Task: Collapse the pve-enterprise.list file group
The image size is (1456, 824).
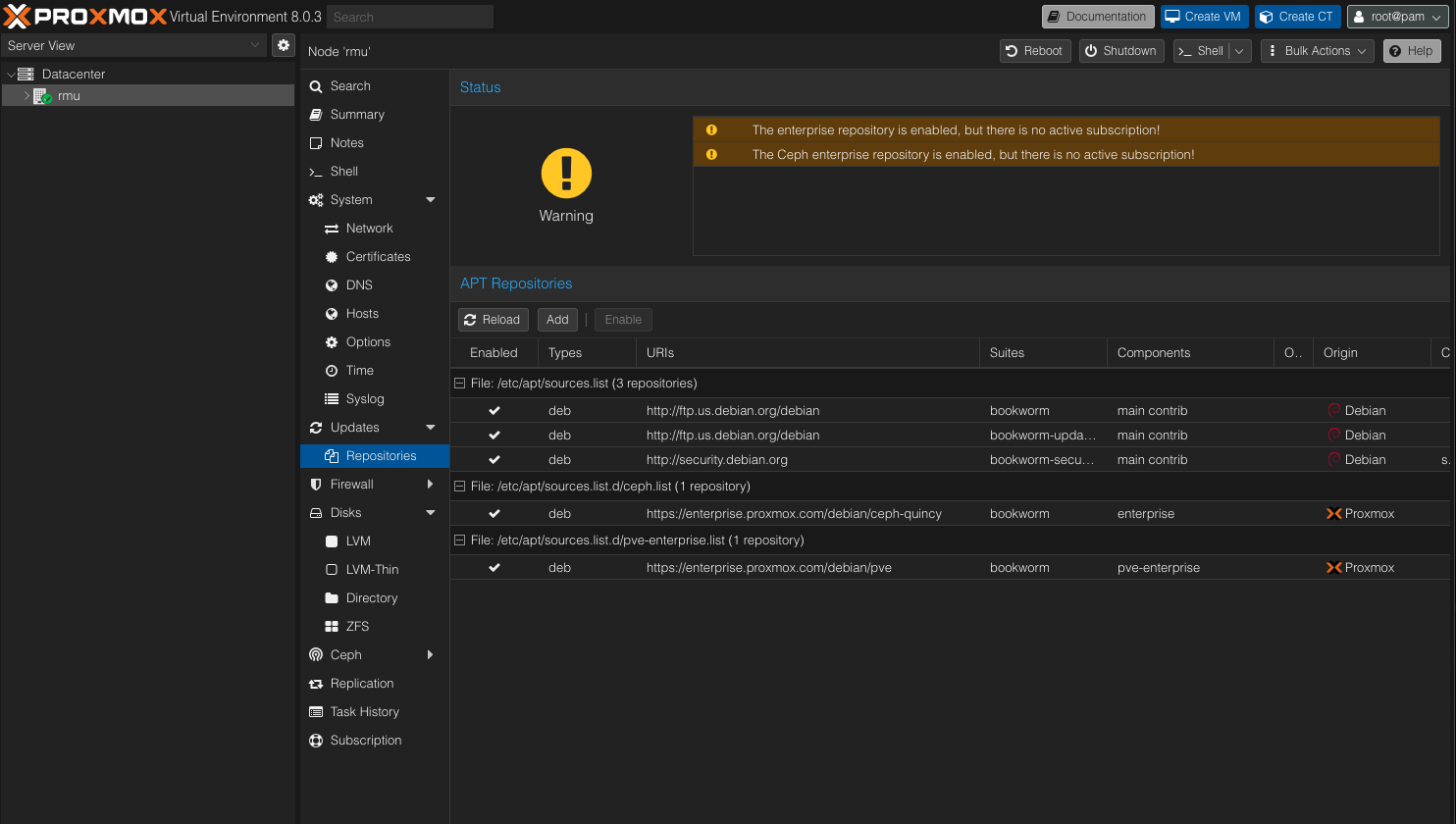Action: 459,541
